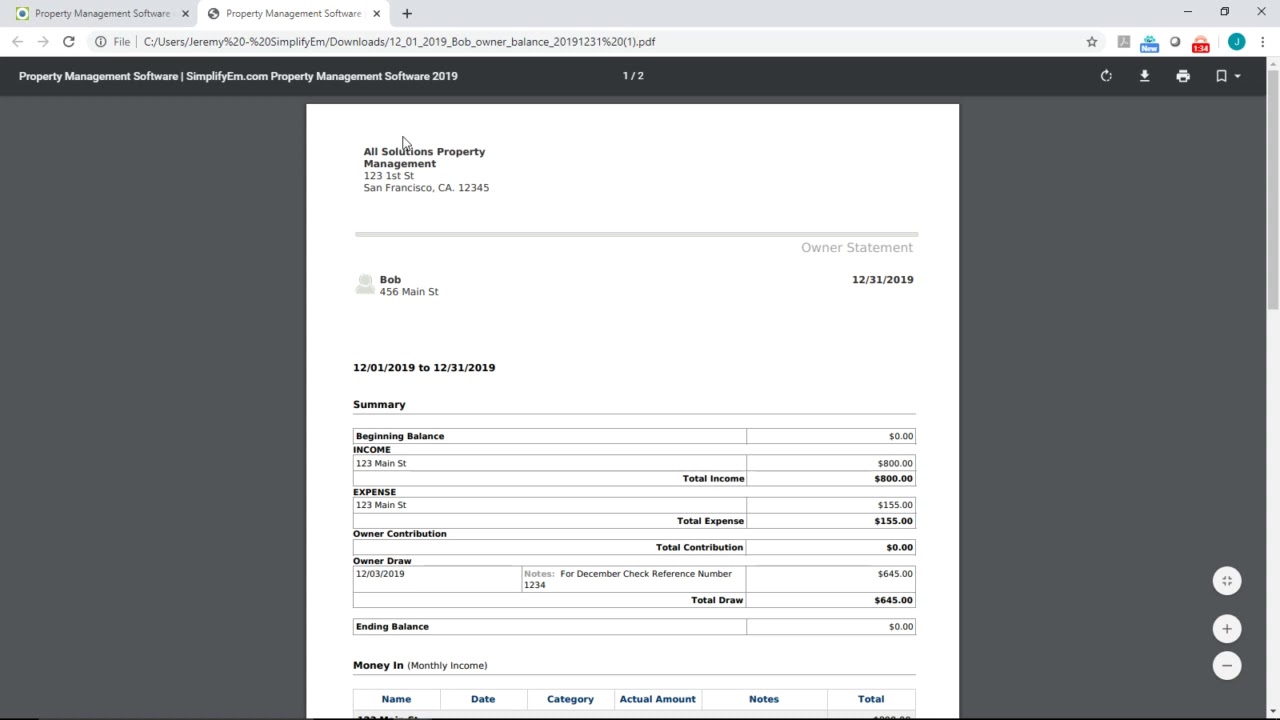1280x720 pixels.
Task: Click the Owner Statement heading
Action: point(857,248)
